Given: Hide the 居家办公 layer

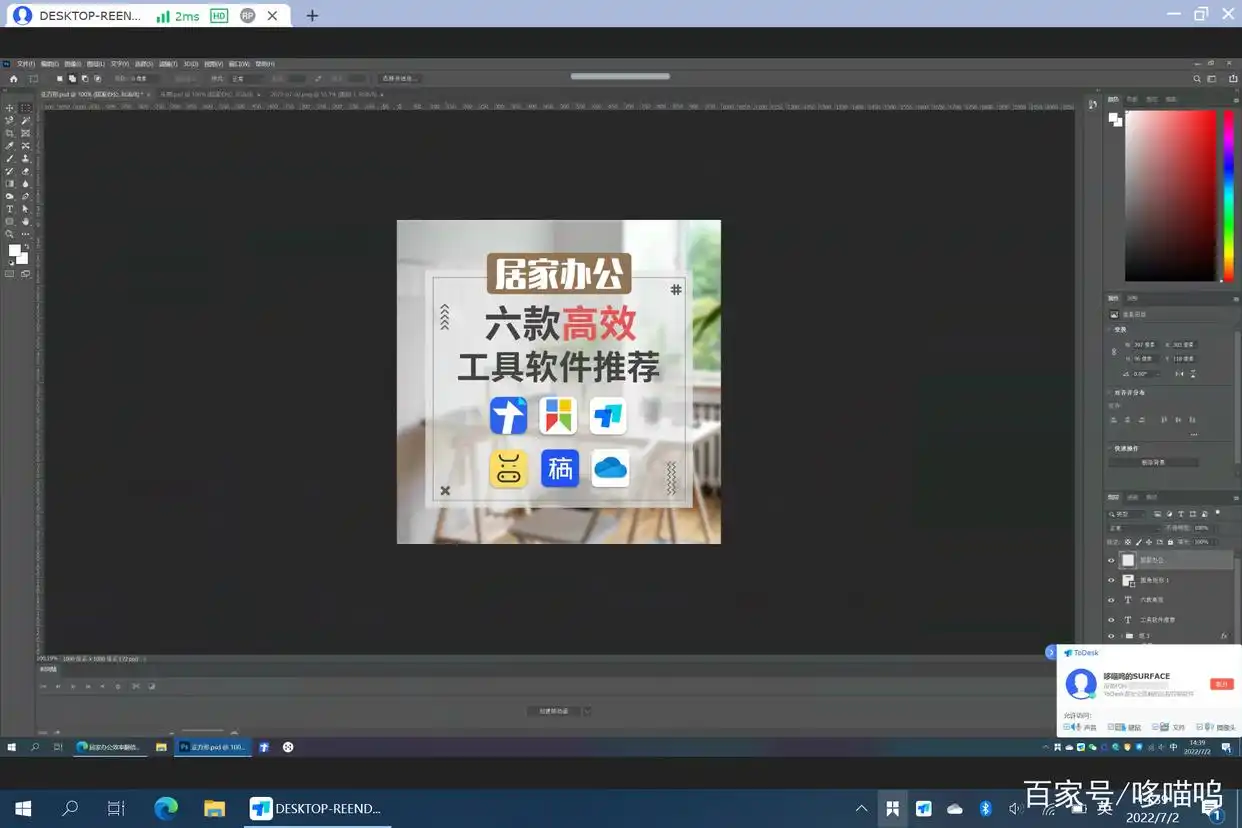Looking at the screenshot, I should coord(1111,560).
